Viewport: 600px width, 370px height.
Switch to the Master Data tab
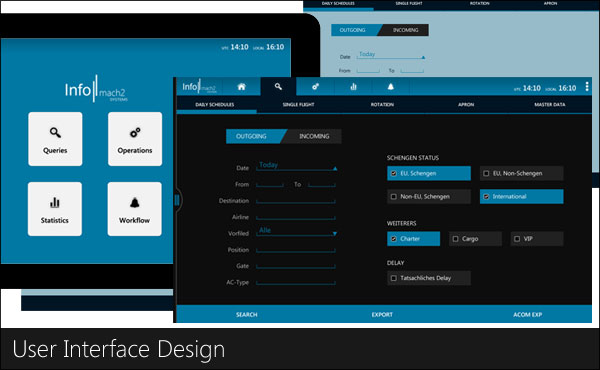tap(549, 104)
